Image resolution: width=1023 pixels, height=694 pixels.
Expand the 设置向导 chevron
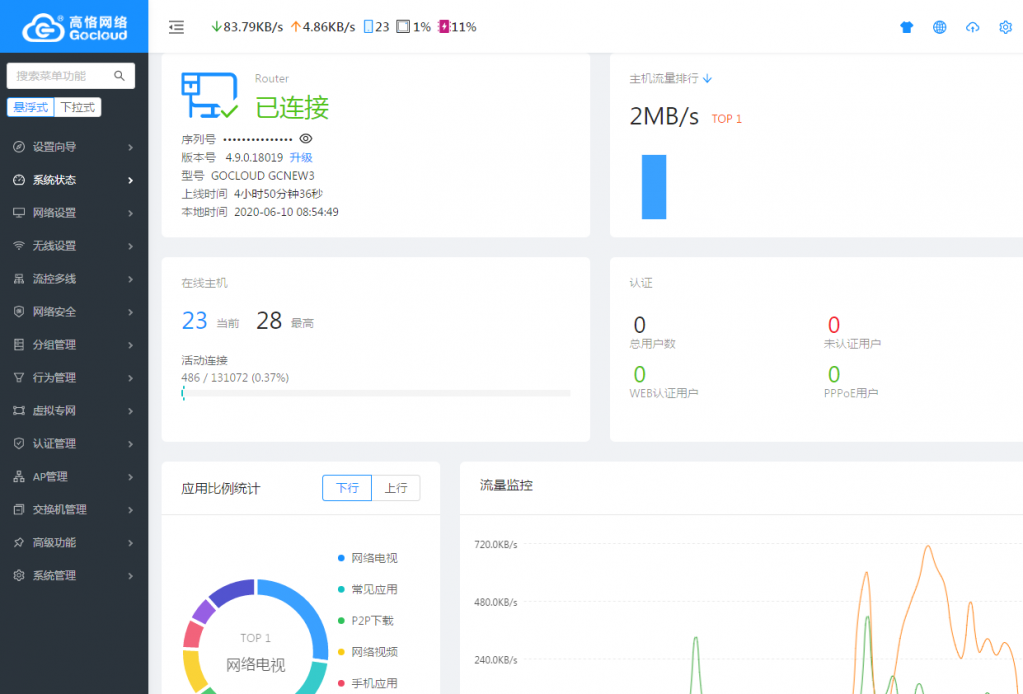(x=130, y=147)
